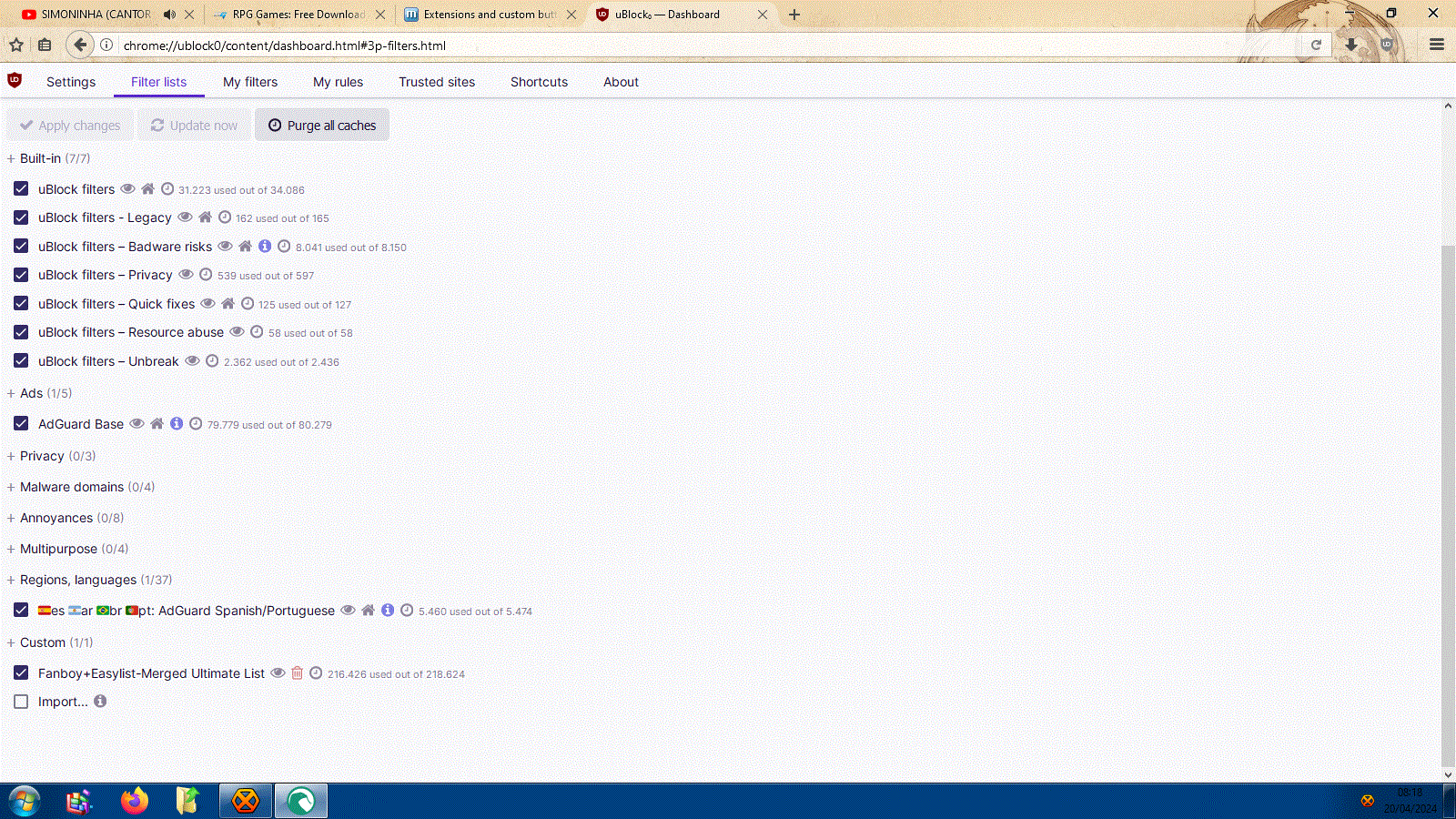The height and width of the screenshot is (819, 1456).
Task: Open home page icon for Quick fixes list
Action: (x=227, y=304)
